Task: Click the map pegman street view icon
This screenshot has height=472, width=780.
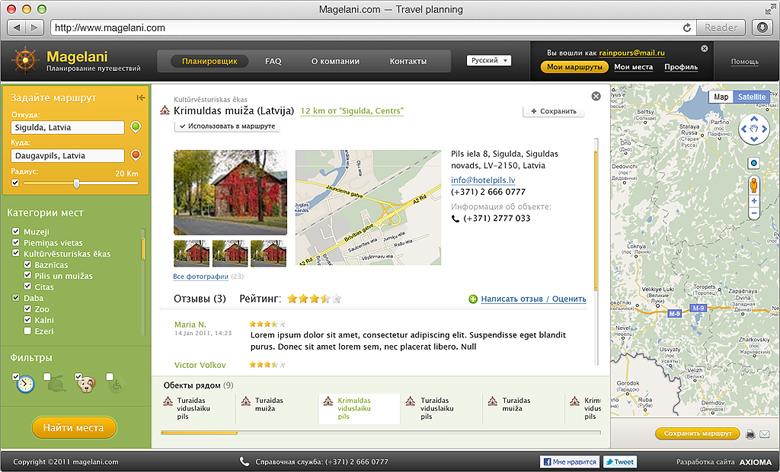Action: pos(754,186)
